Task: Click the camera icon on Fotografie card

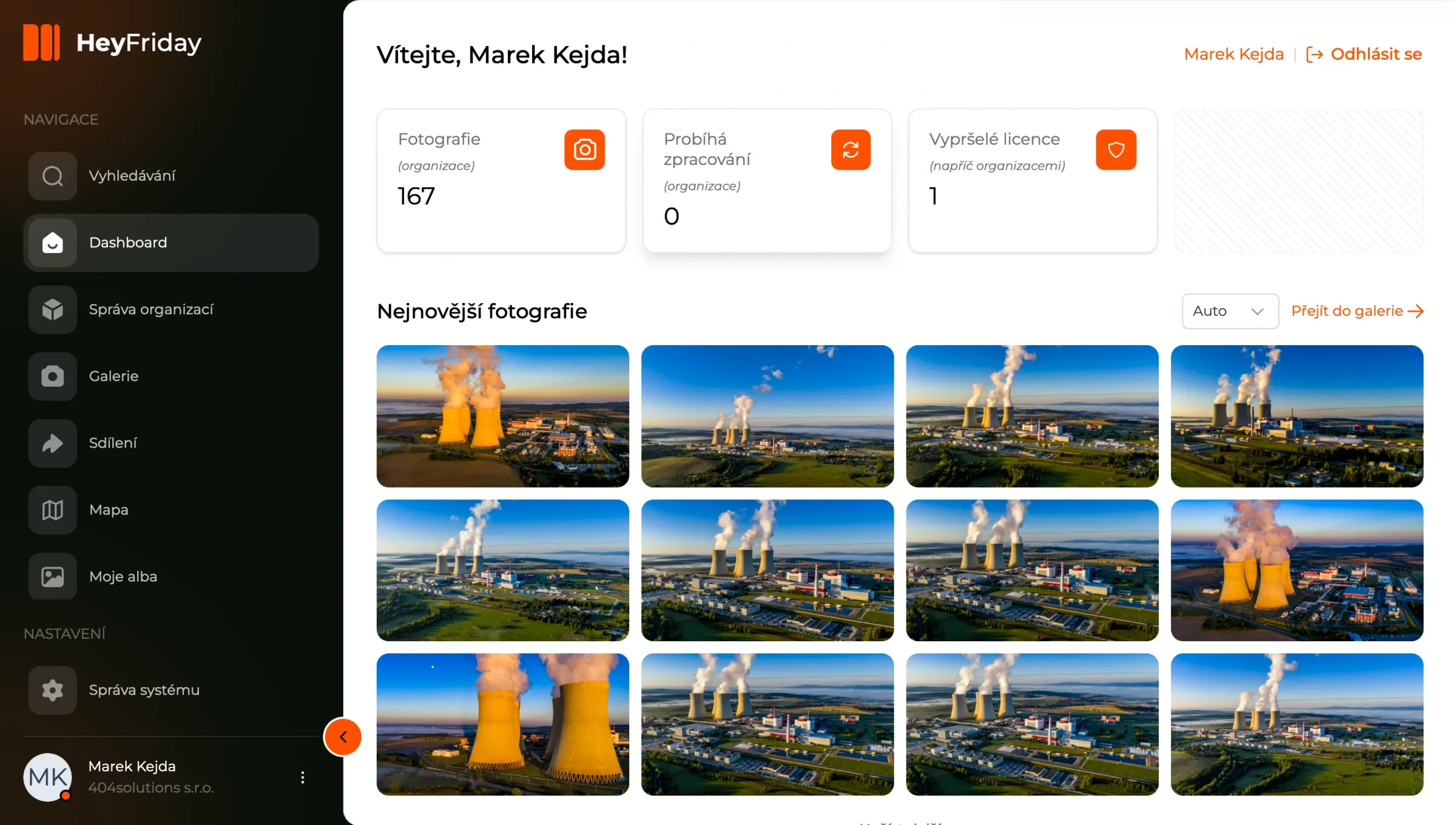Action: click(585, 150)
